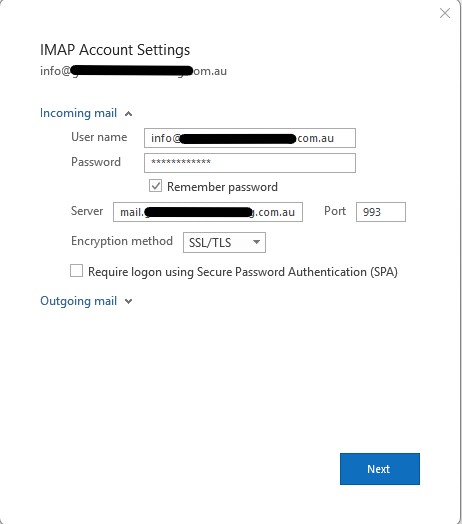Toggle the Remember password checkbox

(155, 186)
